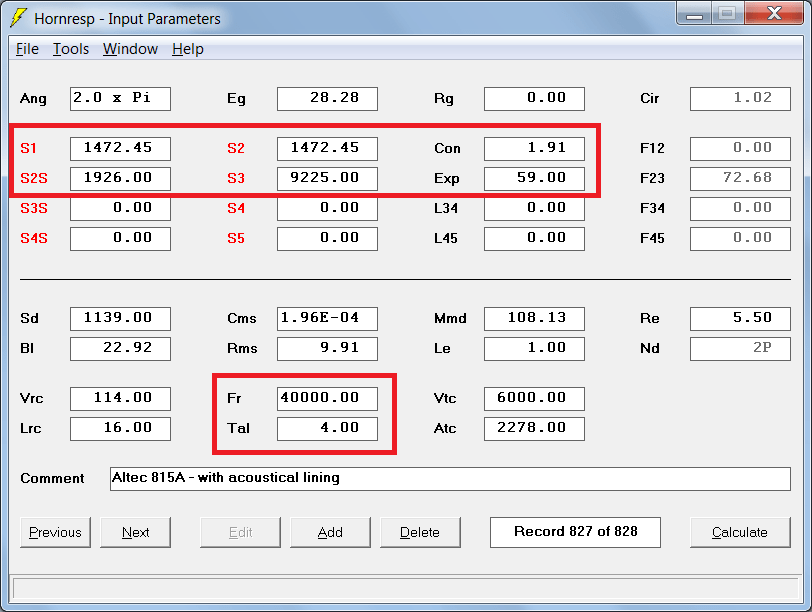Click the Le field 1.00
The width and height of the screenshot is (812, 612).
pyautogui.click(x=534, y=348)
